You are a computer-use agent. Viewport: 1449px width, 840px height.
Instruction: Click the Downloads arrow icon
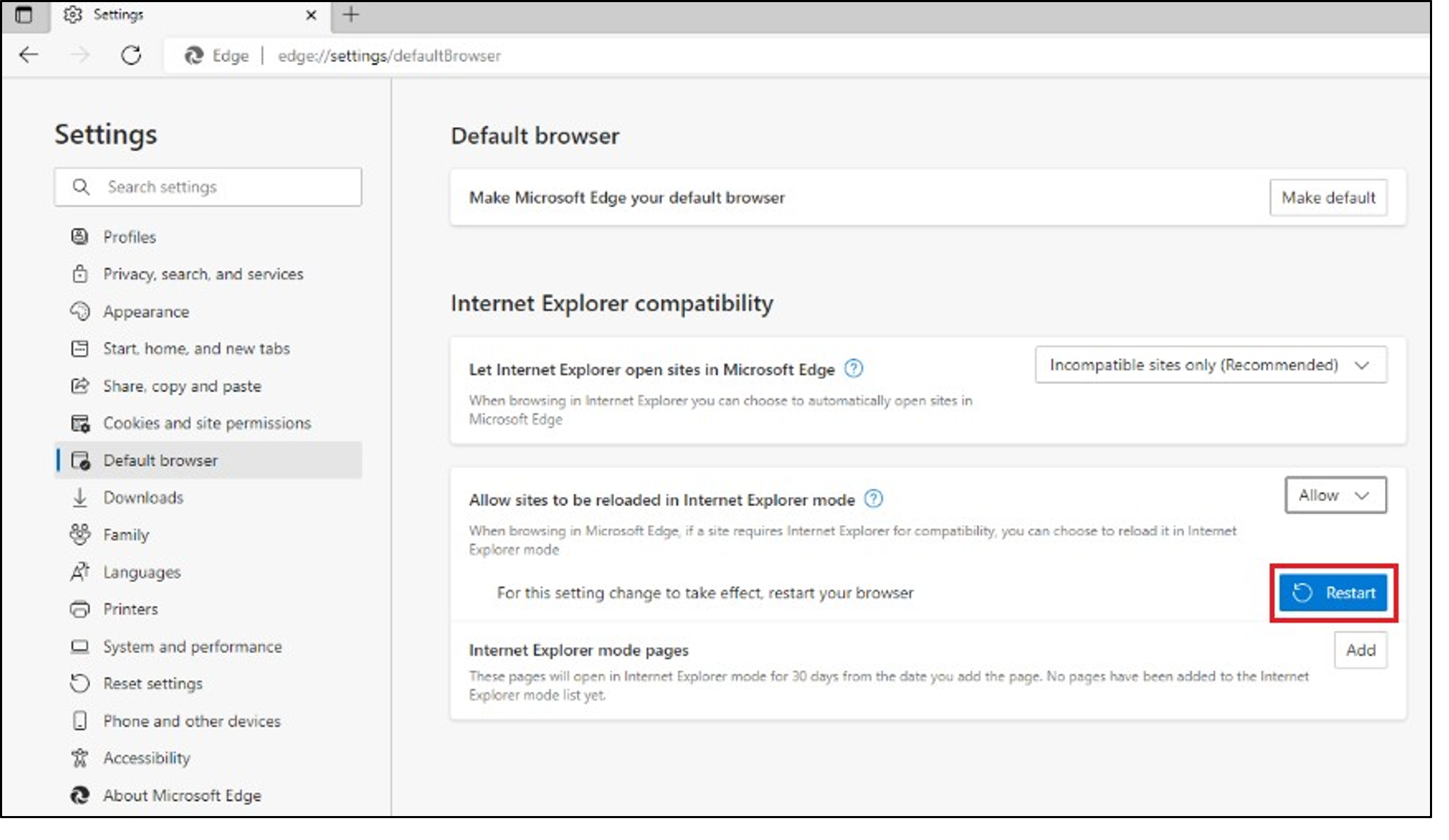click(x=80, y=498)
